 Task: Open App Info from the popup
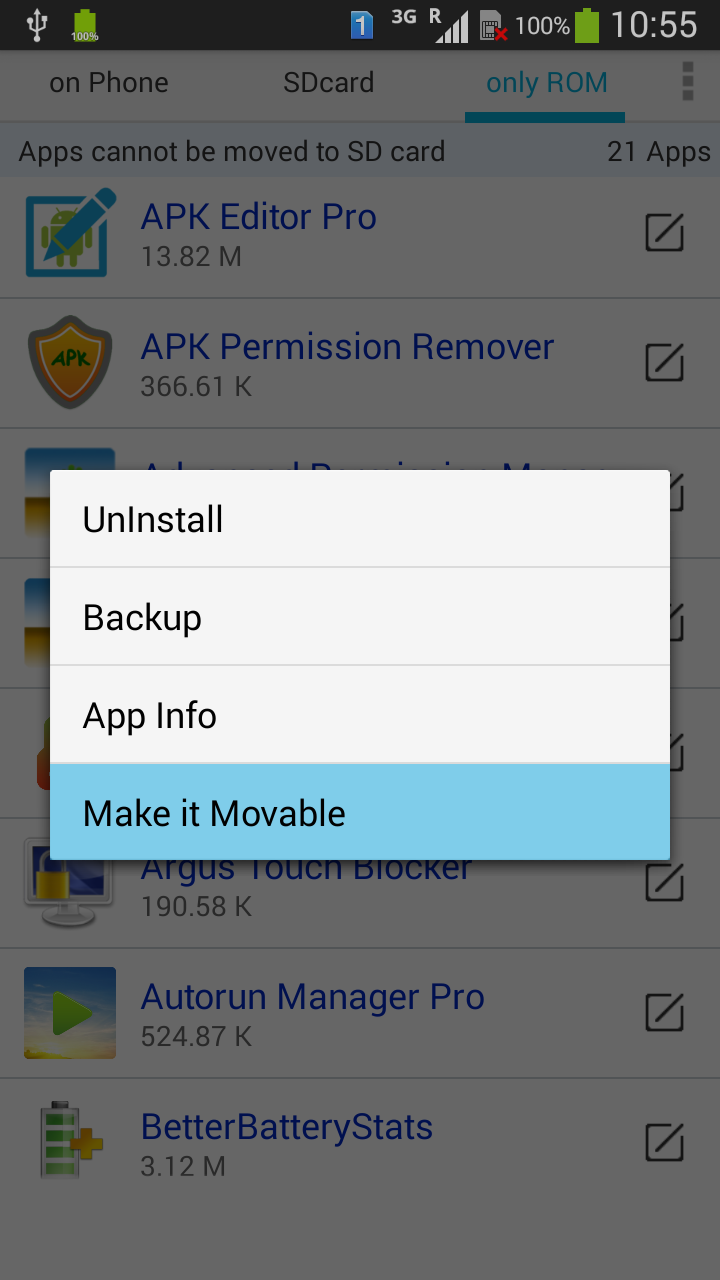(x=360, y=715)
